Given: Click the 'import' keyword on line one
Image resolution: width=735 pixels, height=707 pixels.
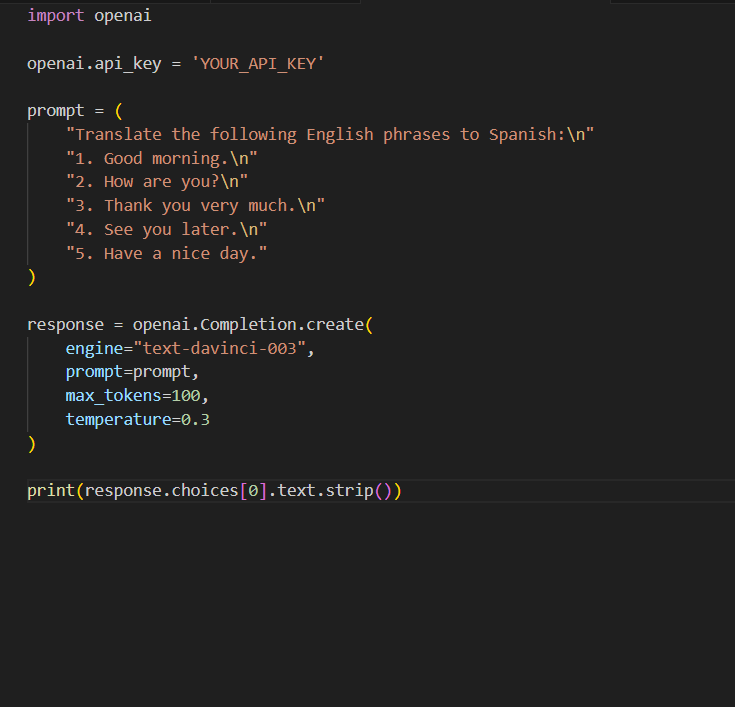Looking at the screenshot, I should [x=55, y=16].
